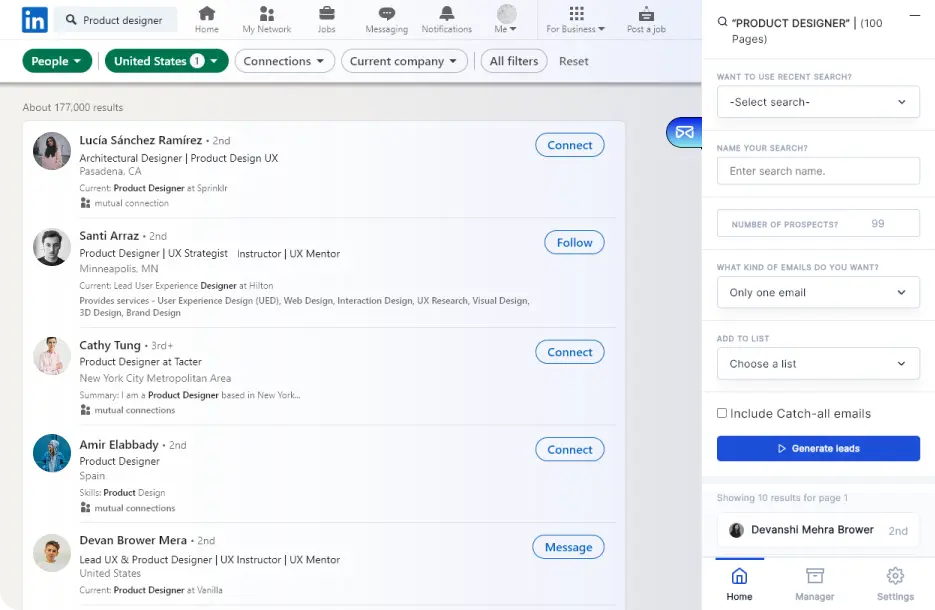Enable Include Catch-all emails checkbox
Screen dimensions: 935x610
coord(722,413)
